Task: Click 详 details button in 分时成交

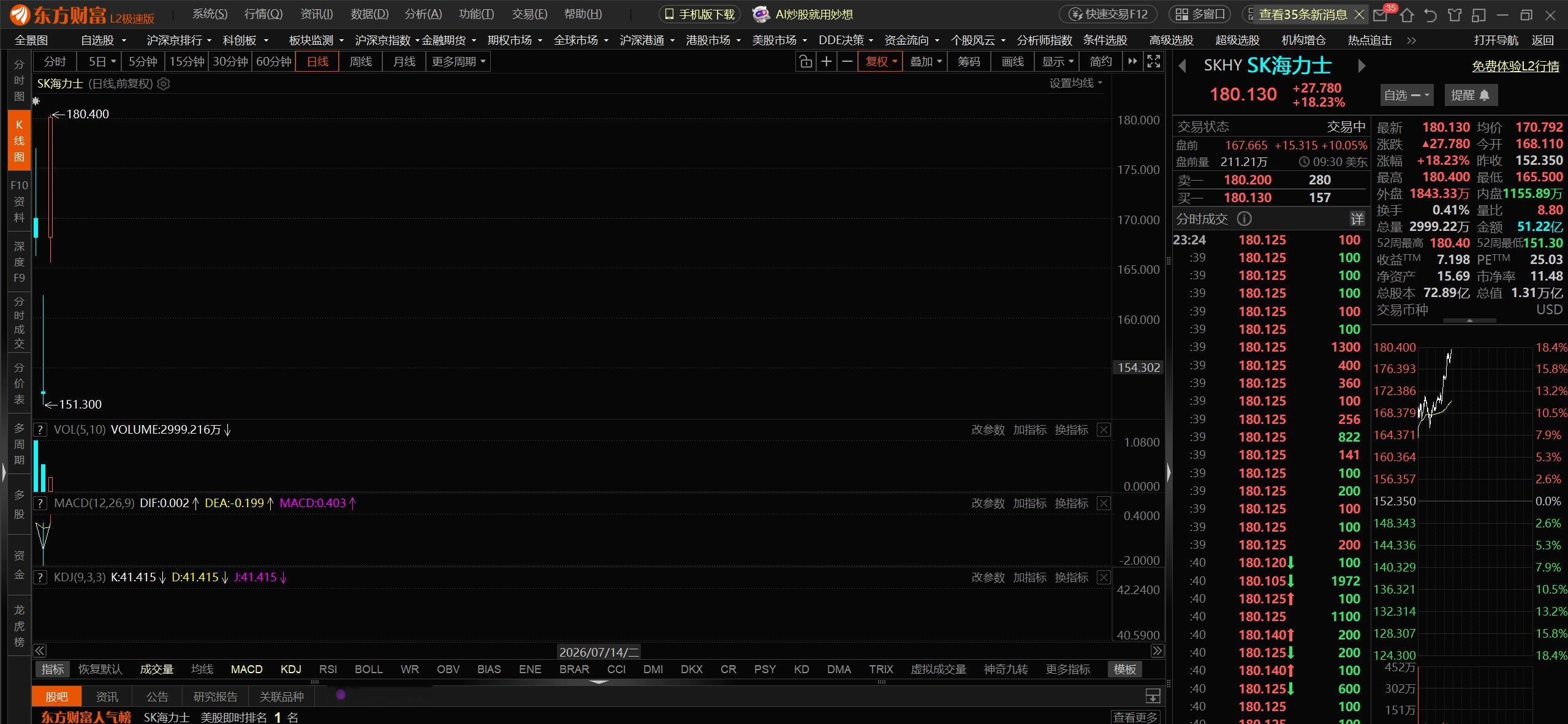Action: click(1357, 219)
